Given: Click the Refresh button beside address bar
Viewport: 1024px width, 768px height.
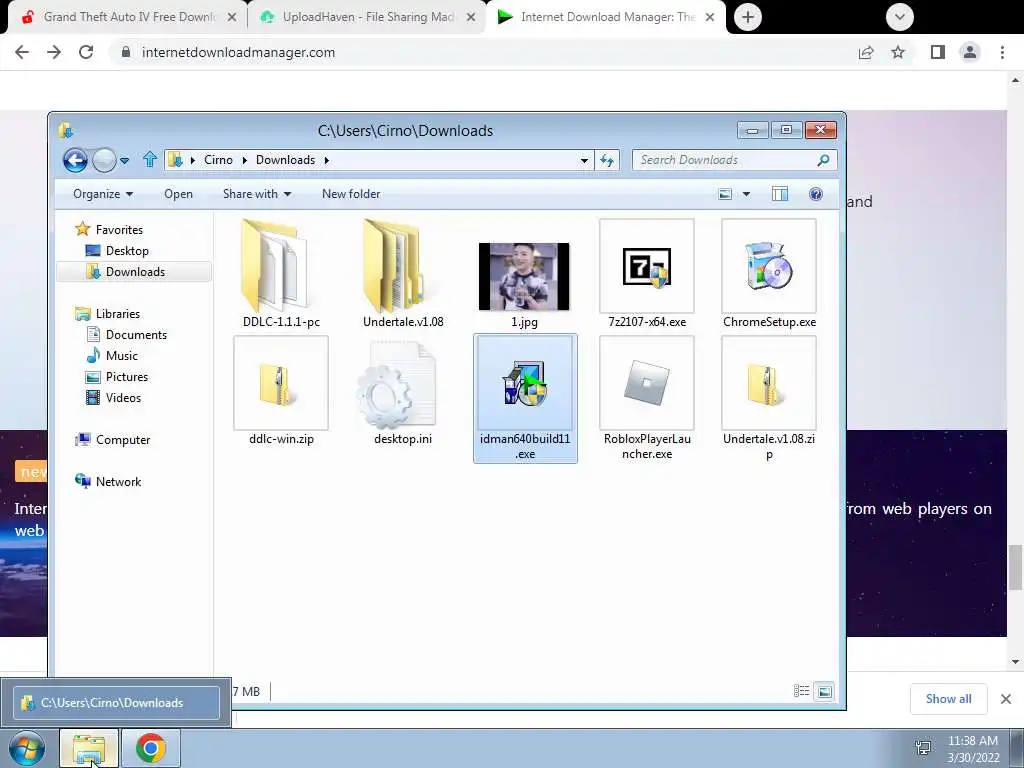Looking at the screenshot, I should pos(607,160).
